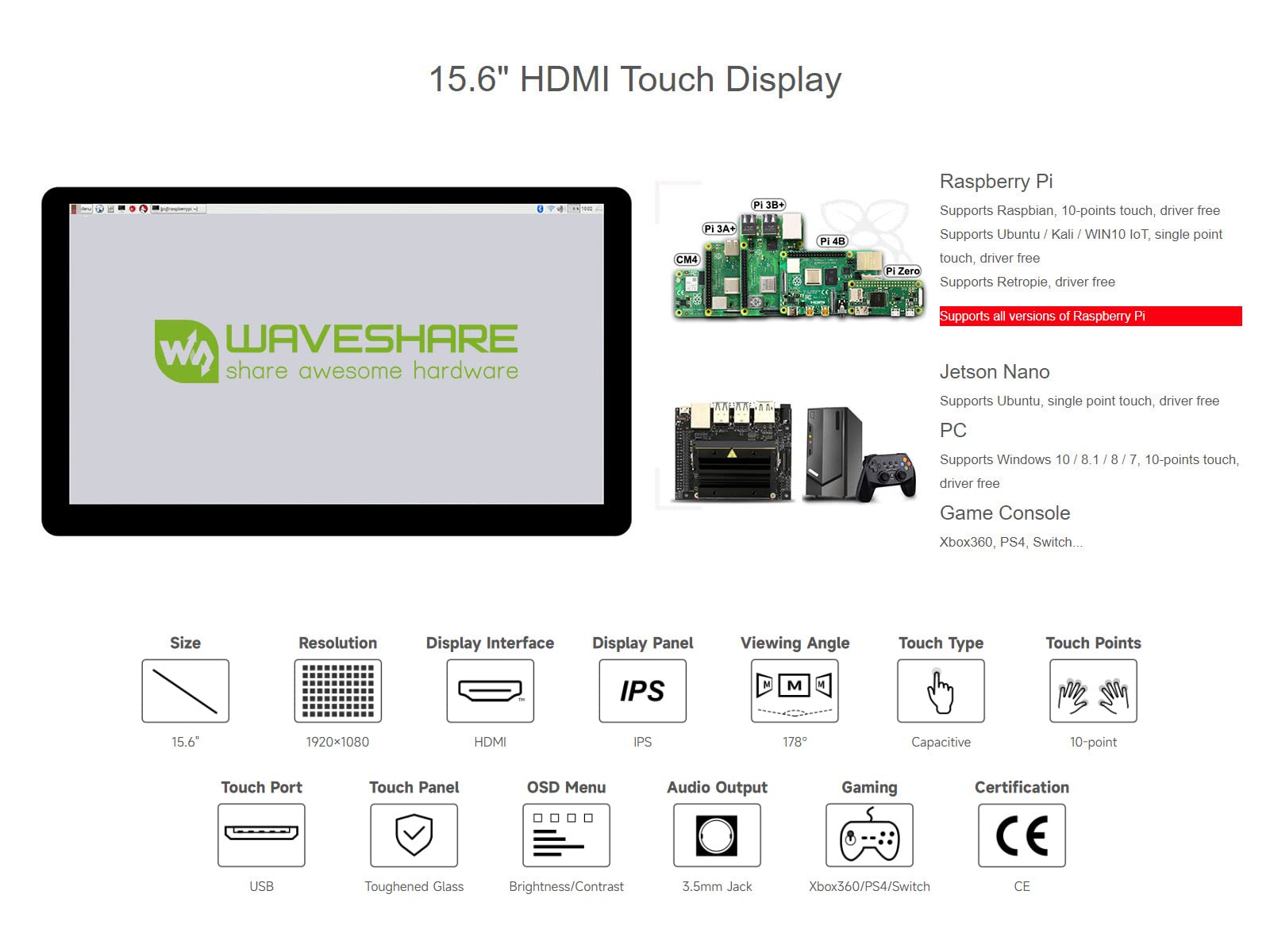Click the 'Brightness/Contrast' value

coord(566,887)
